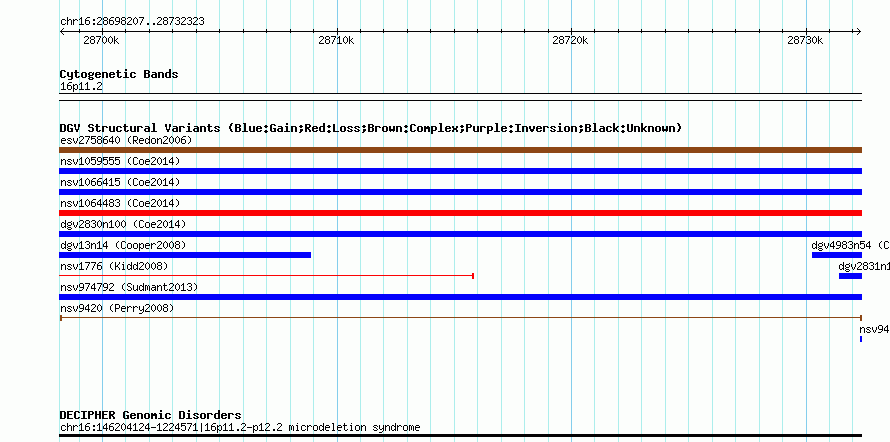Click the thin red nsv1776 loss line
The width and height of the screenshot is (890, 442).
click(x=267, y=276)
